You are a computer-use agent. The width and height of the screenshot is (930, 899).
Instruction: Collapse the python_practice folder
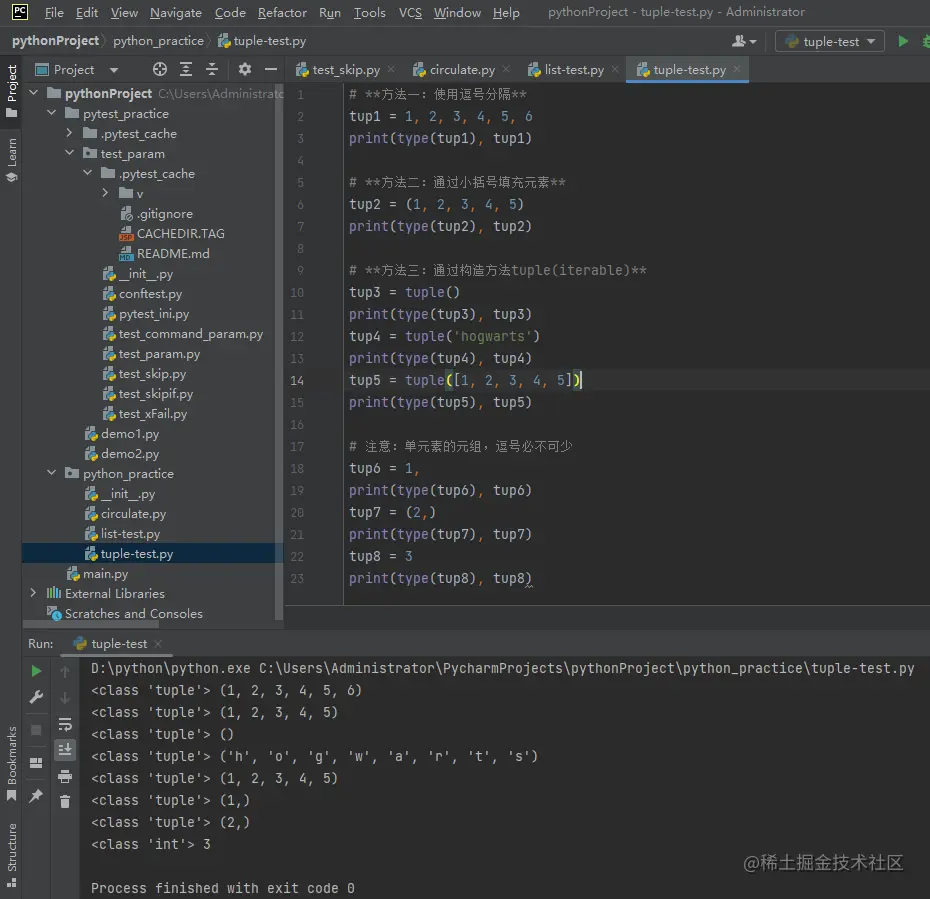tap(52, 473)
